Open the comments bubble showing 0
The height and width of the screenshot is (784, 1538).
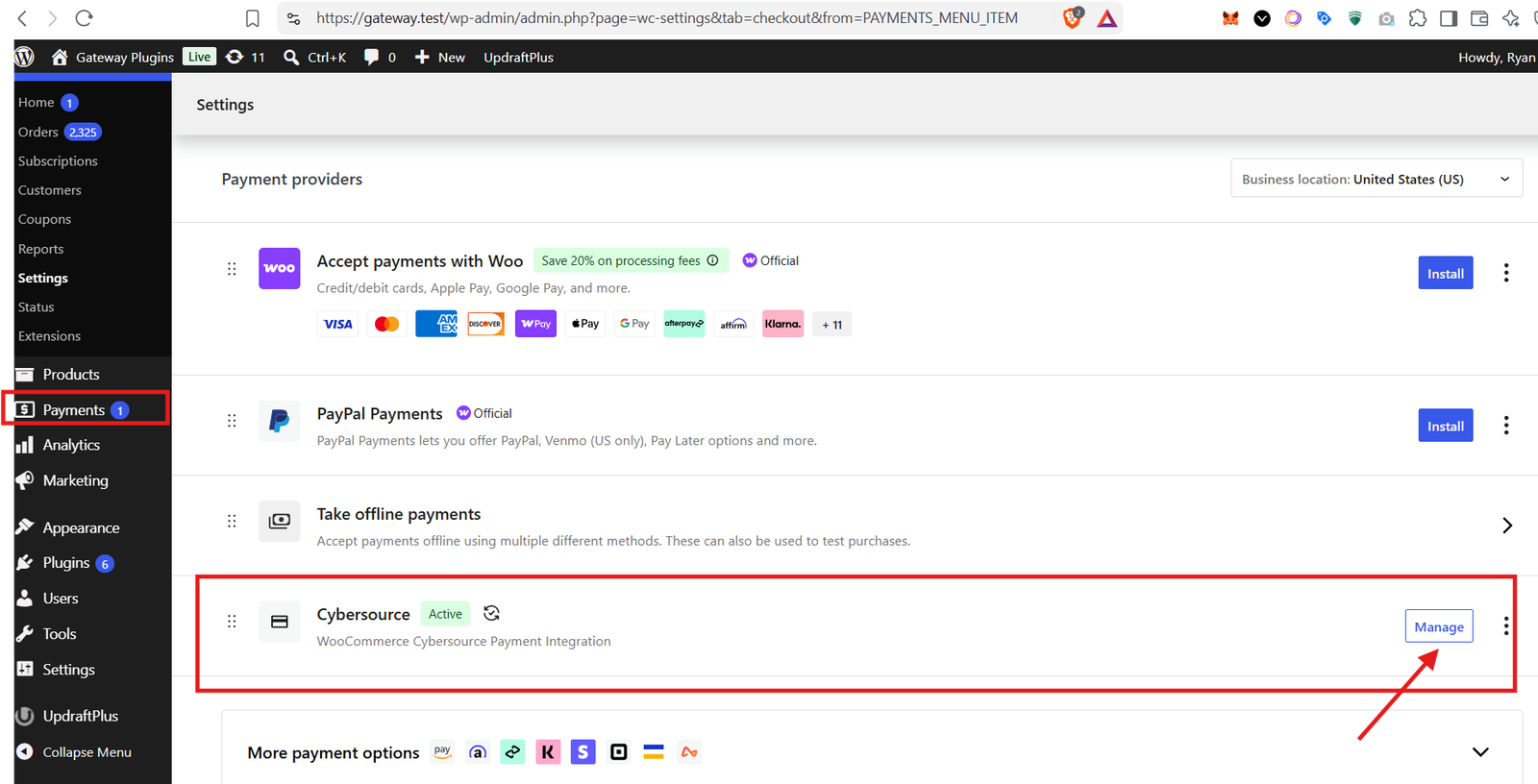click(x=380, y=57)
